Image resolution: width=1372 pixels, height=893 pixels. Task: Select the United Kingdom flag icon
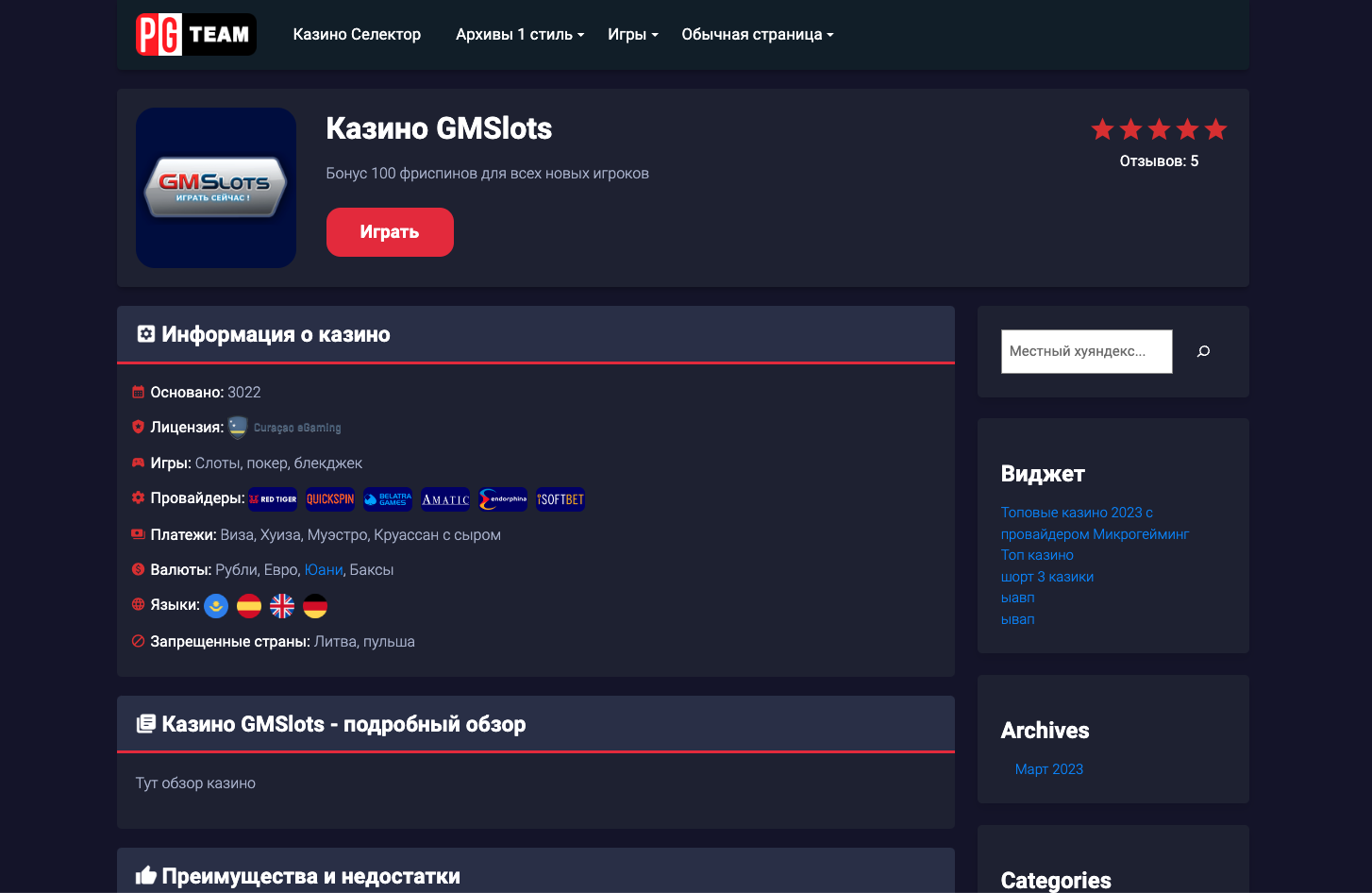pos(282,606)
